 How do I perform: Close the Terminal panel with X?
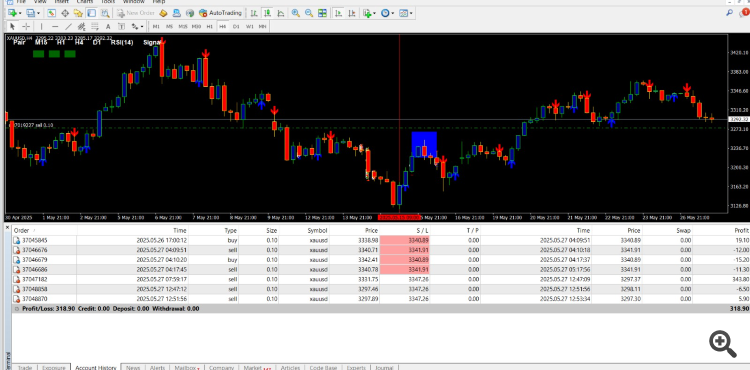(7, 228)
